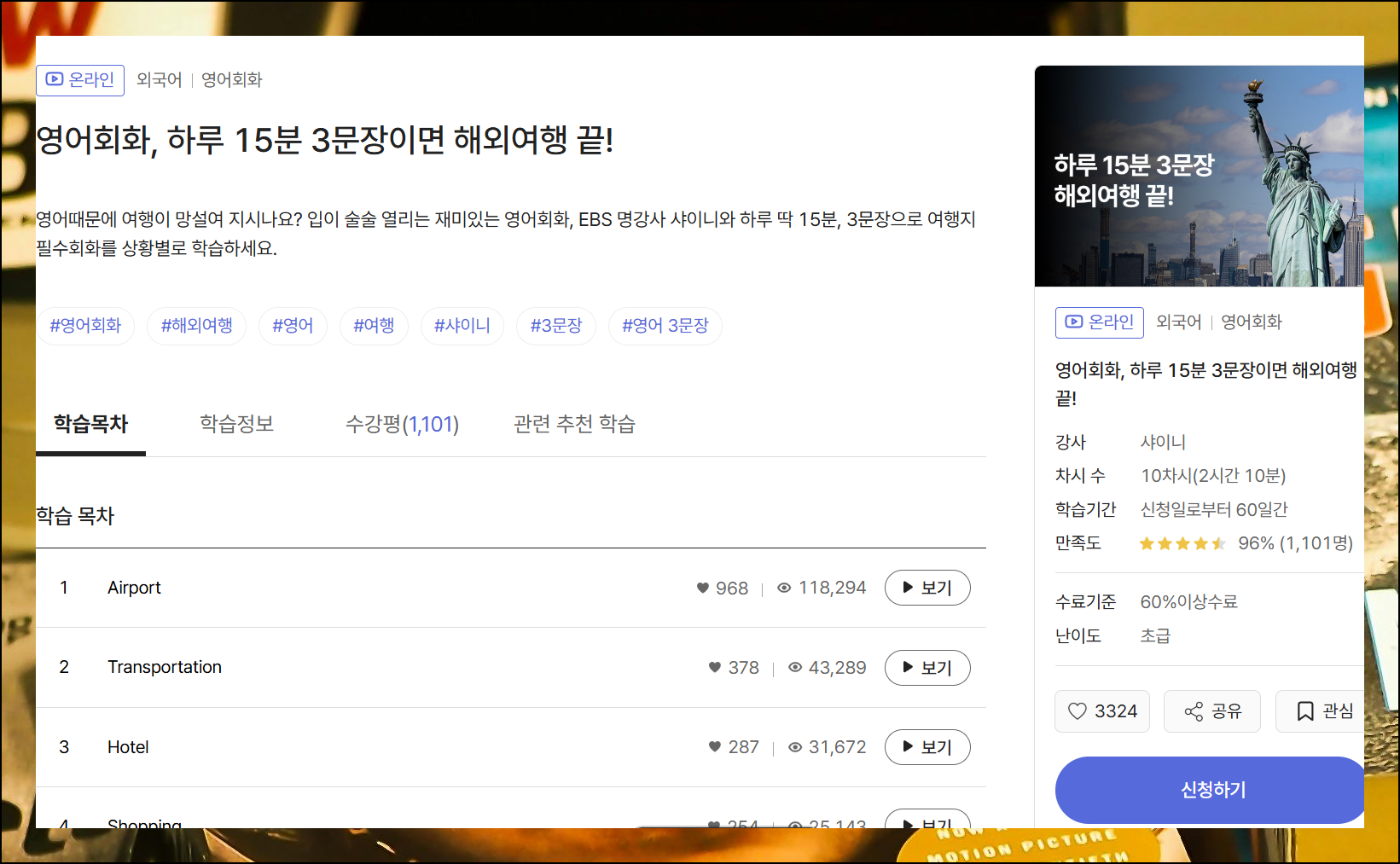Select the #영어 3문장 hashtag
This screenshot has height=864, width=1400.
click(665, 326)
